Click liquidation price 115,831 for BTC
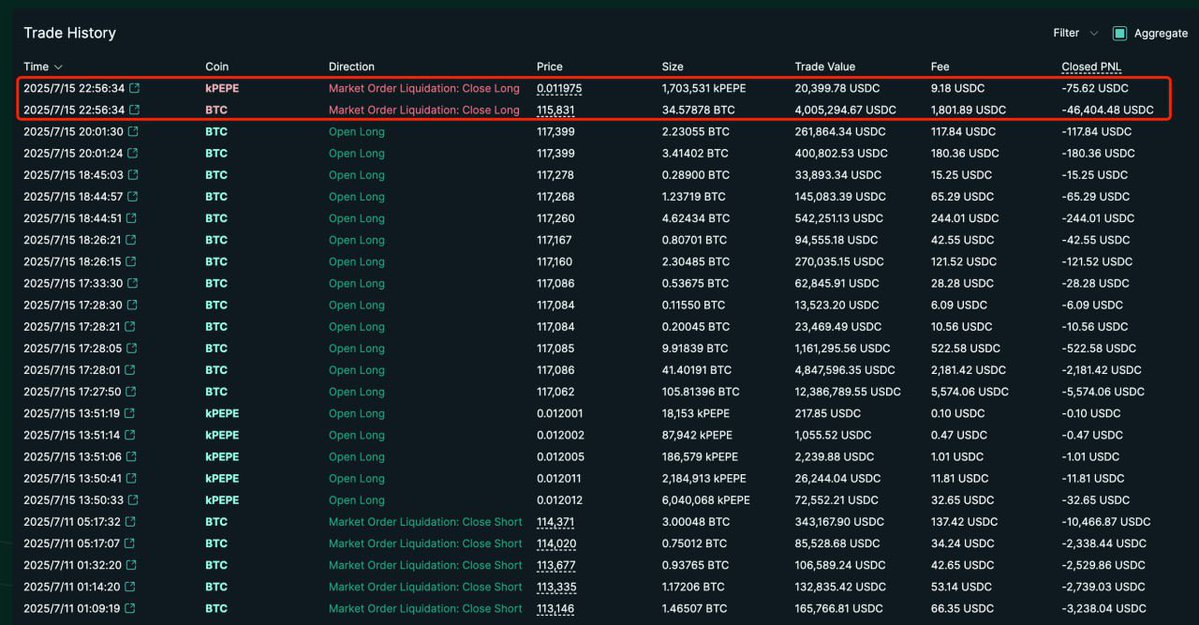 coord(555,109)
